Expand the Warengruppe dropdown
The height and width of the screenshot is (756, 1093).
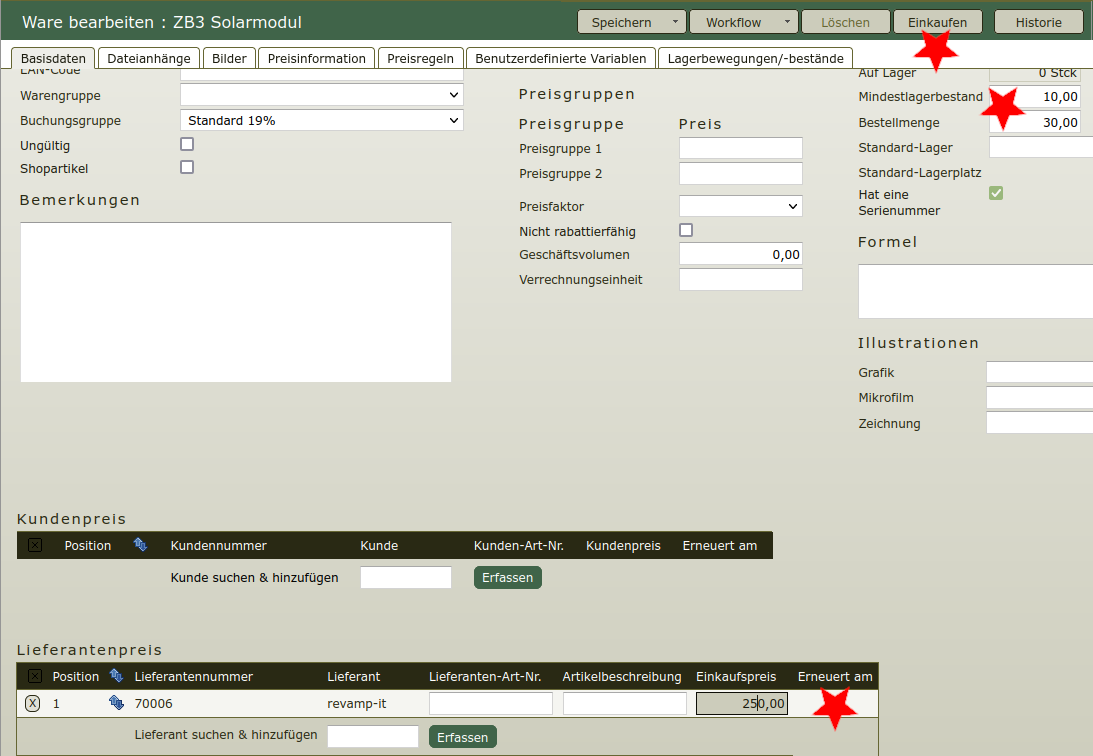tap(321, 95)
